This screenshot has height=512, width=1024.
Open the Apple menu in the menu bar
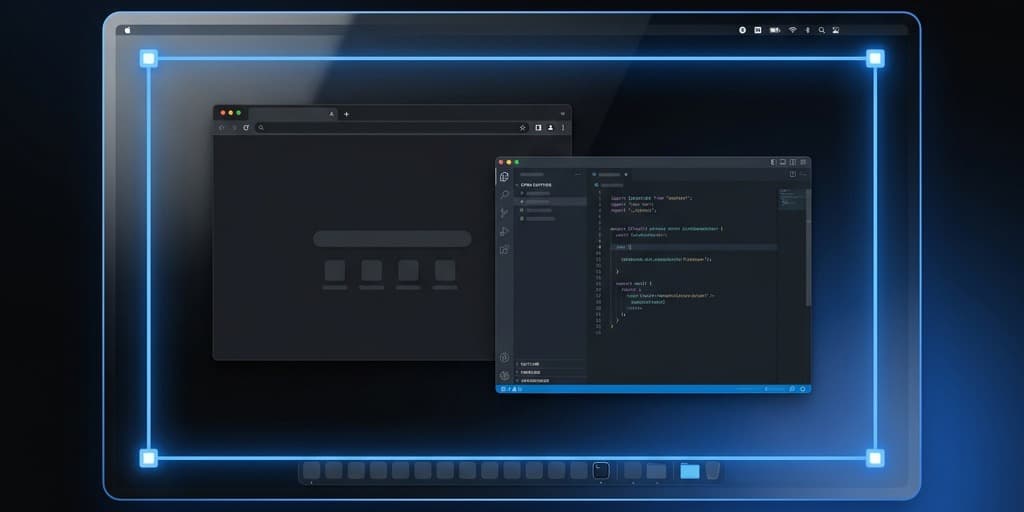coord(127,30)
